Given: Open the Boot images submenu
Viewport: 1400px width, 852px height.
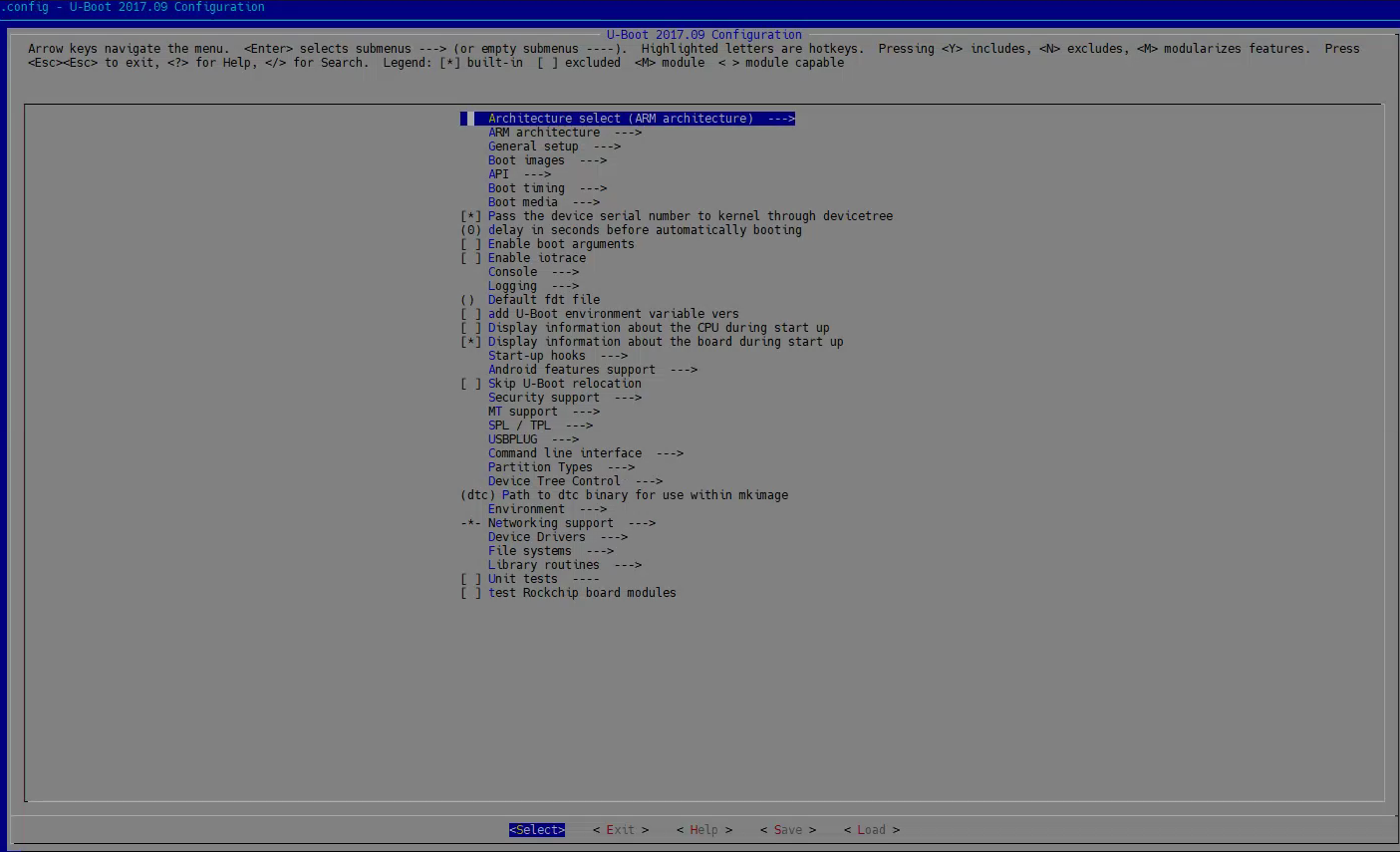Looking at the screenshot, I should [x=547, y=160].
